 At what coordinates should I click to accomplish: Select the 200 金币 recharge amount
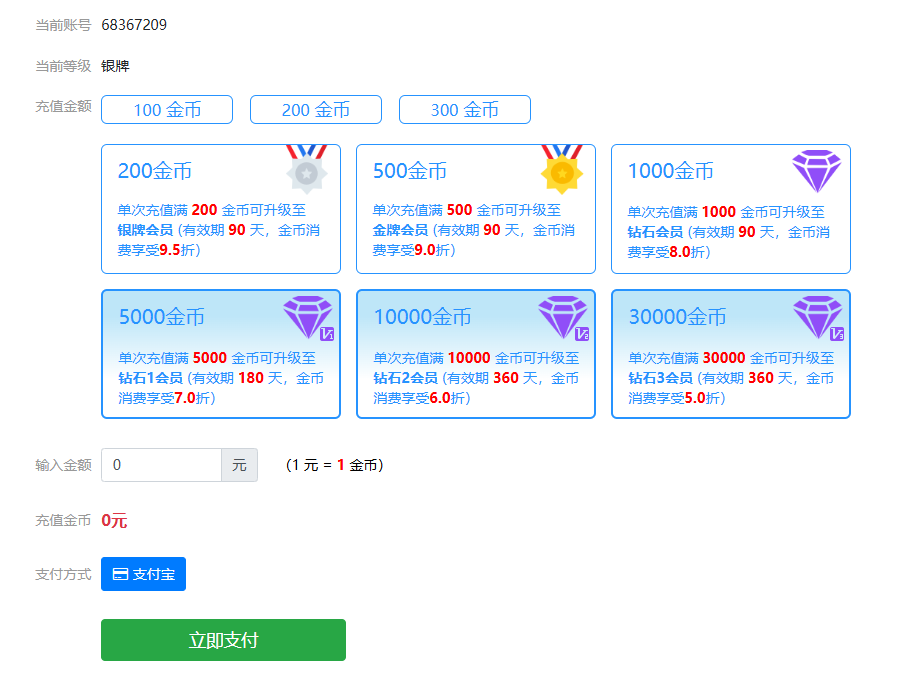(x=316, y=110)
